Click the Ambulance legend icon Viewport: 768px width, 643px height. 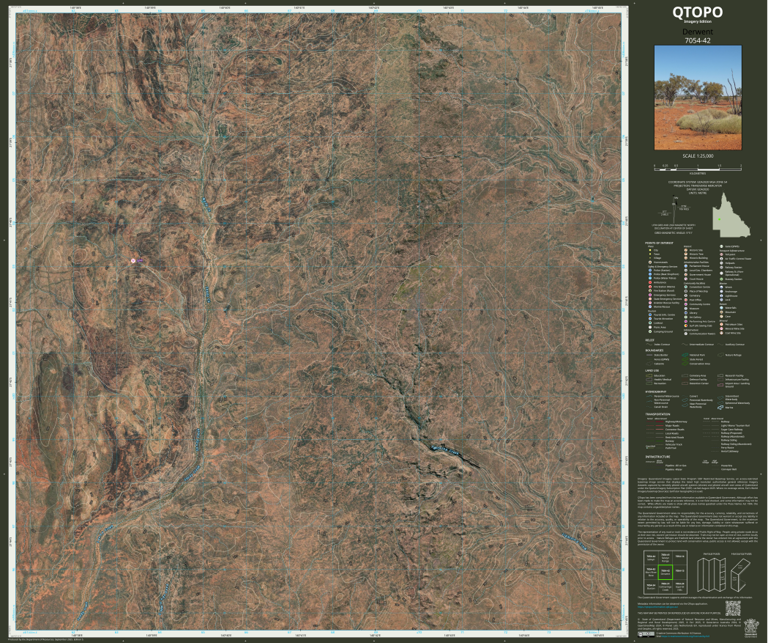point(650,283)
